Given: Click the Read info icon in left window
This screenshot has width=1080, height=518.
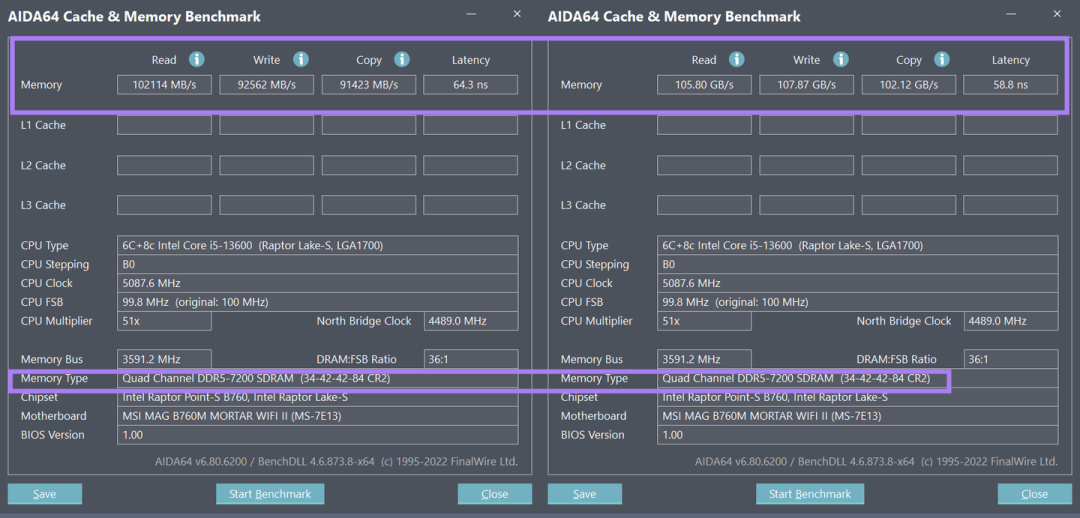Looking at the screenshot, I should pyautogui.click(x=197, y=60).
